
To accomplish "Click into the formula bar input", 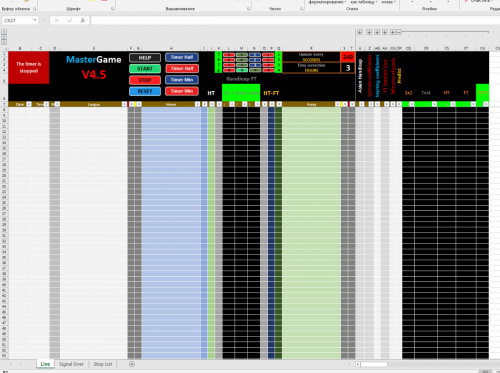I will point(295,20).
